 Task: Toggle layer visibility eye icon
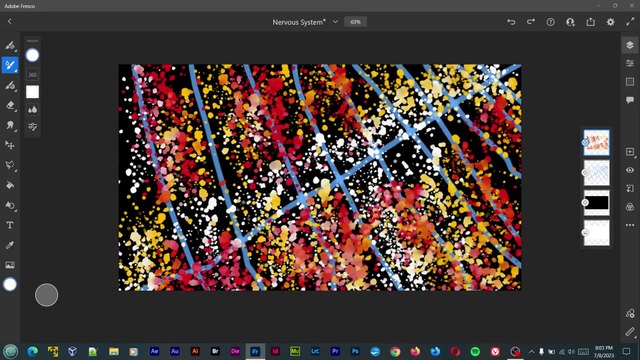(x=630, y=170)
